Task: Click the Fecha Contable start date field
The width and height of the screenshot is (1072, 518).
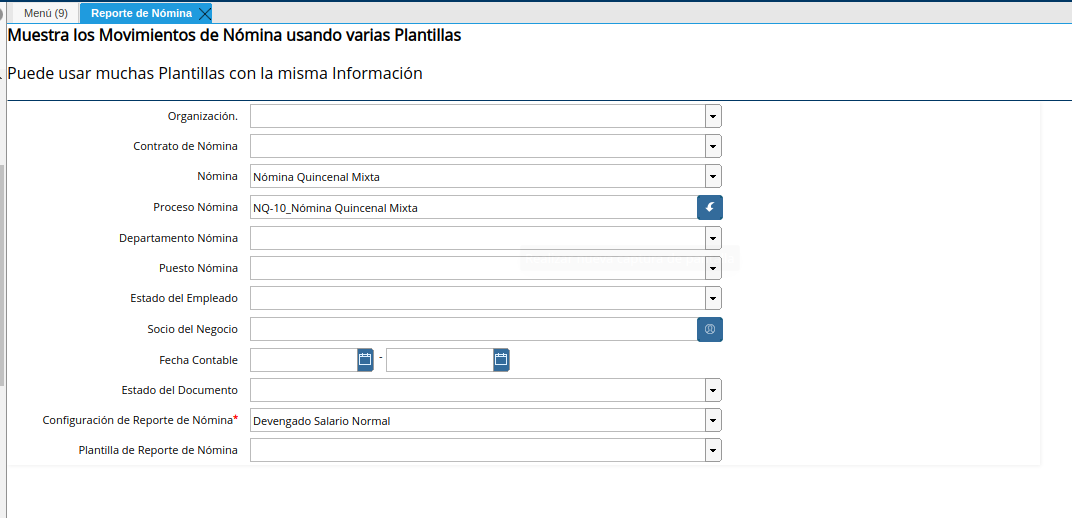Action: (304, 359)
